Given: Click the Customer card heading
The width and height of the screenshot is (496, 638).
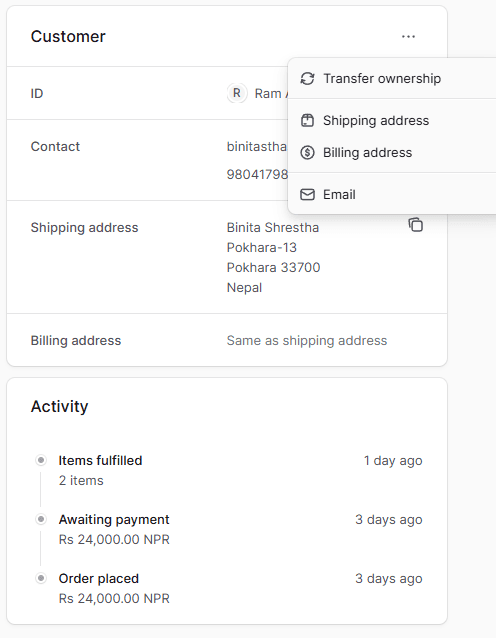Looking at the screenshot, I should point(68,37).
